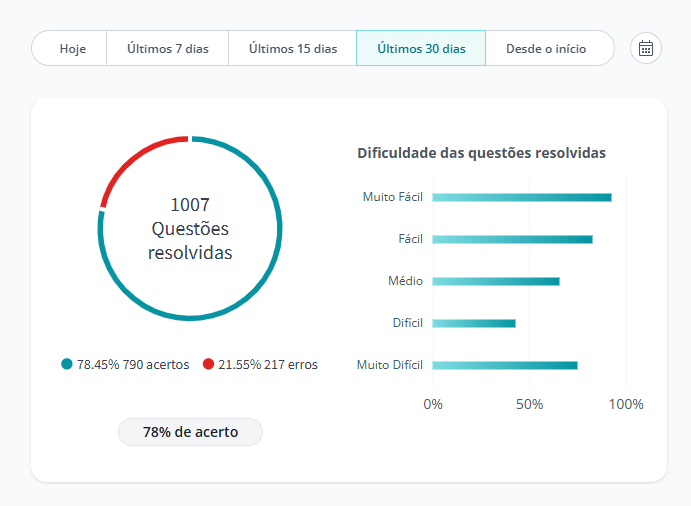
Task: Click the Muito Difícil difficulty bar
Action: 505,365
